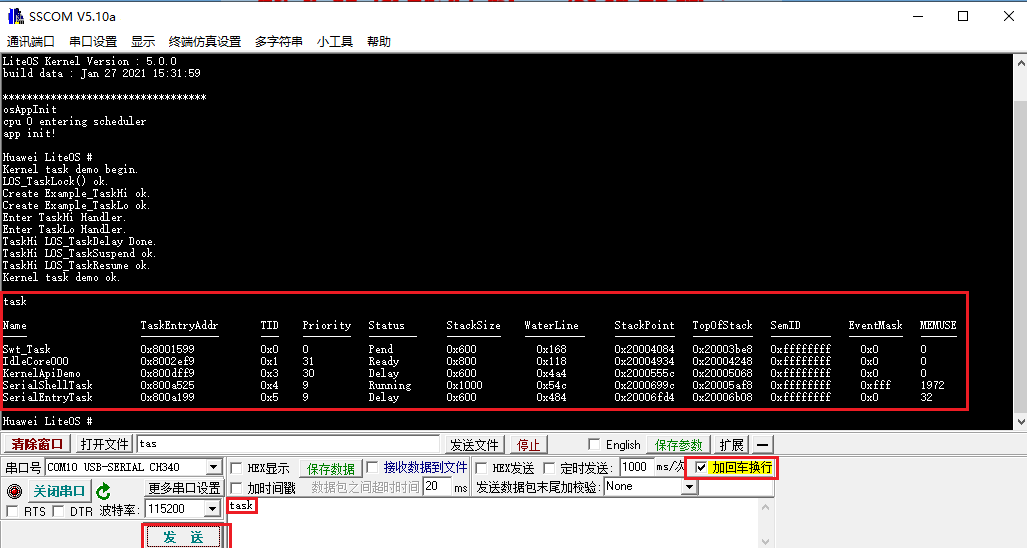Click the 关闭串口 button
1027x548 pixels.
pos(59,491)
